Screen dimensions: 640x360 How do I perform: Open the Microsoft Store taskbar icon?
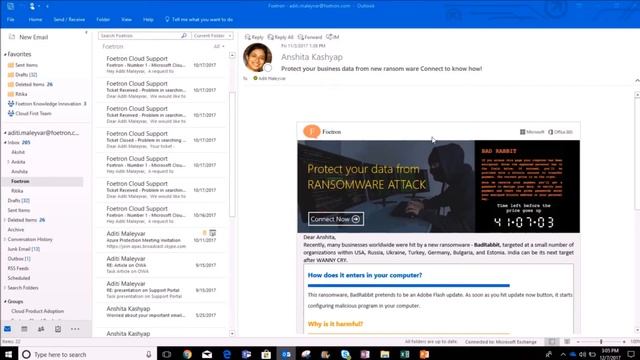(266, 354)
